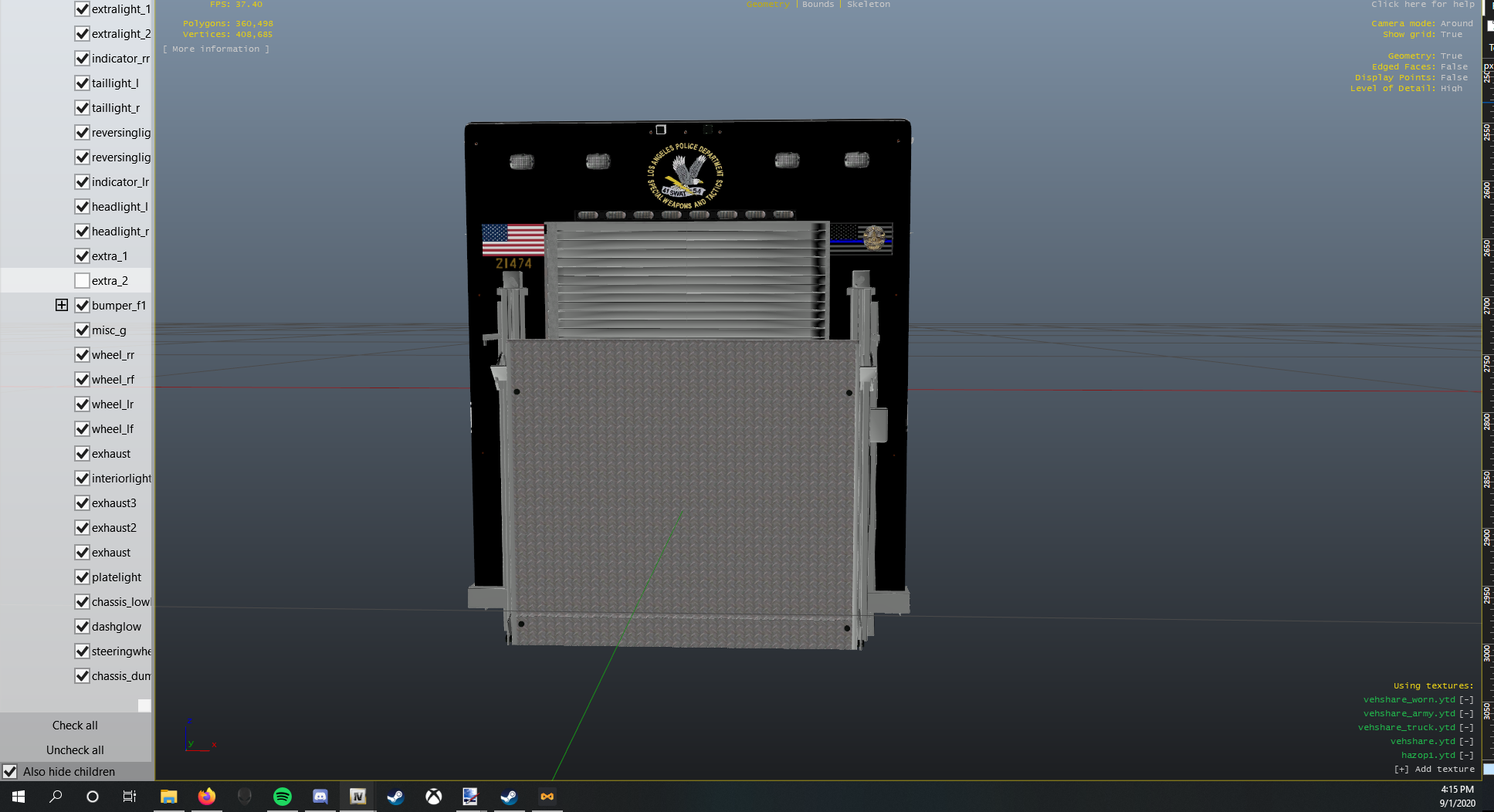The image size is (1494, 812).
Task: Remove the hazop1.ytd texture entry
Action: point(1465,756)
